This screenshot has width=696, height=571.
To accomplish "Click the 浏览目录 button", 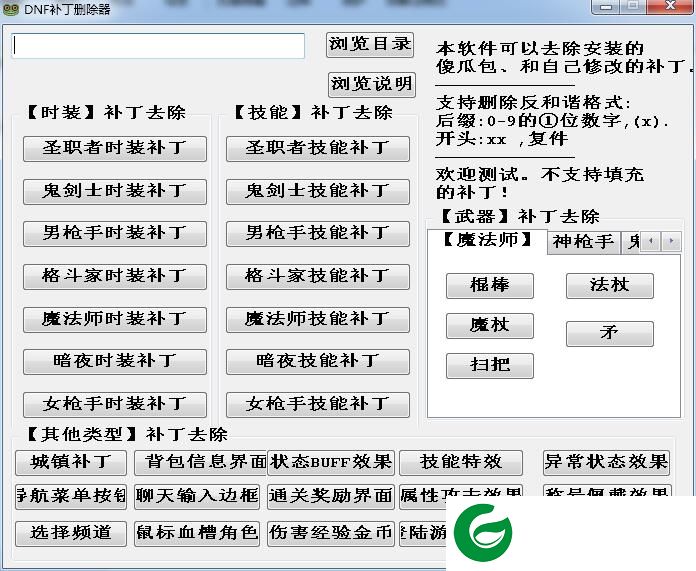I will [x=370, y=44].
